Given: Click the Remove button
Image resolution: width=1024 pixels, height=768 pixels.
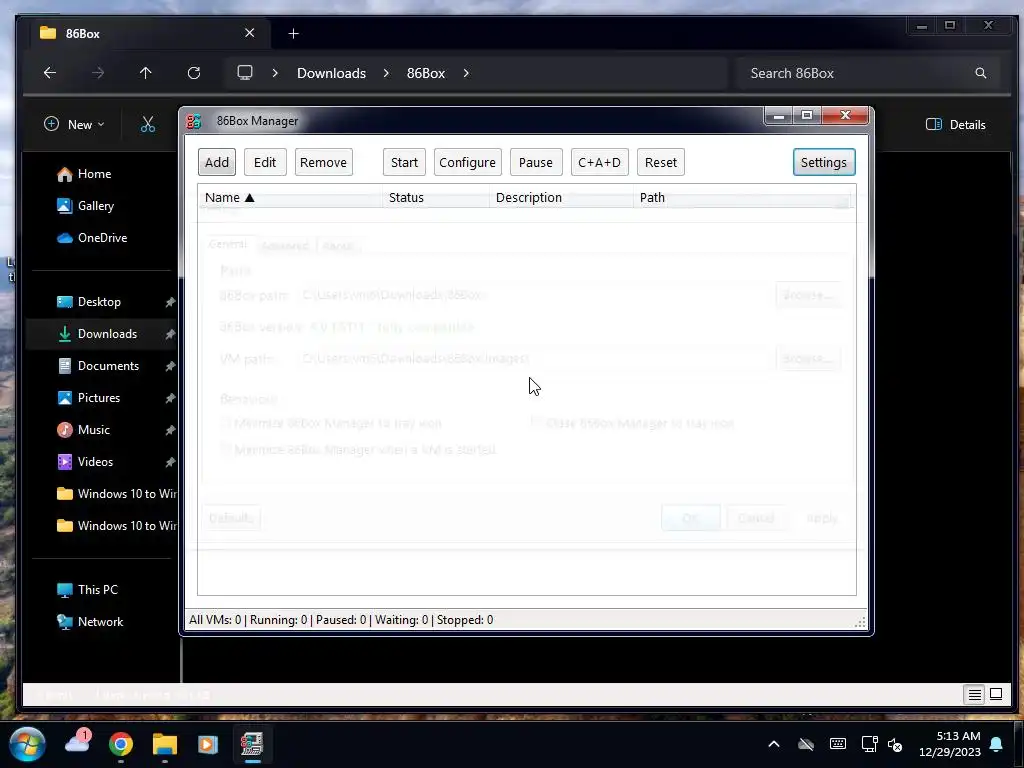Looking at the screenshot, I should (x=323, y=162).
